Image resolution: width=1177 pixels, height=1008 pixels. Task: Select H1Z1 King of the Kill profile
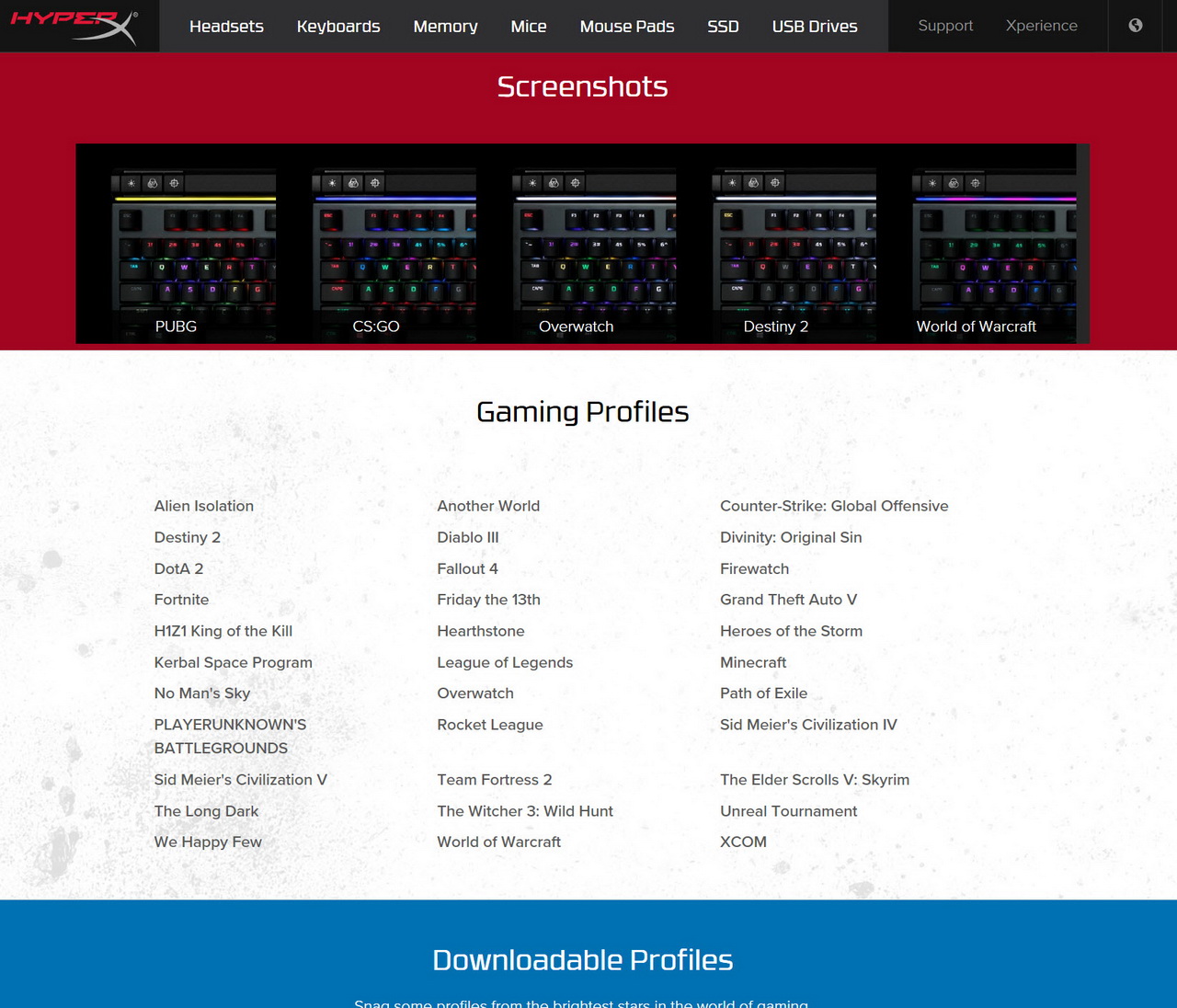pyautogui.click(x=223, y=631)
